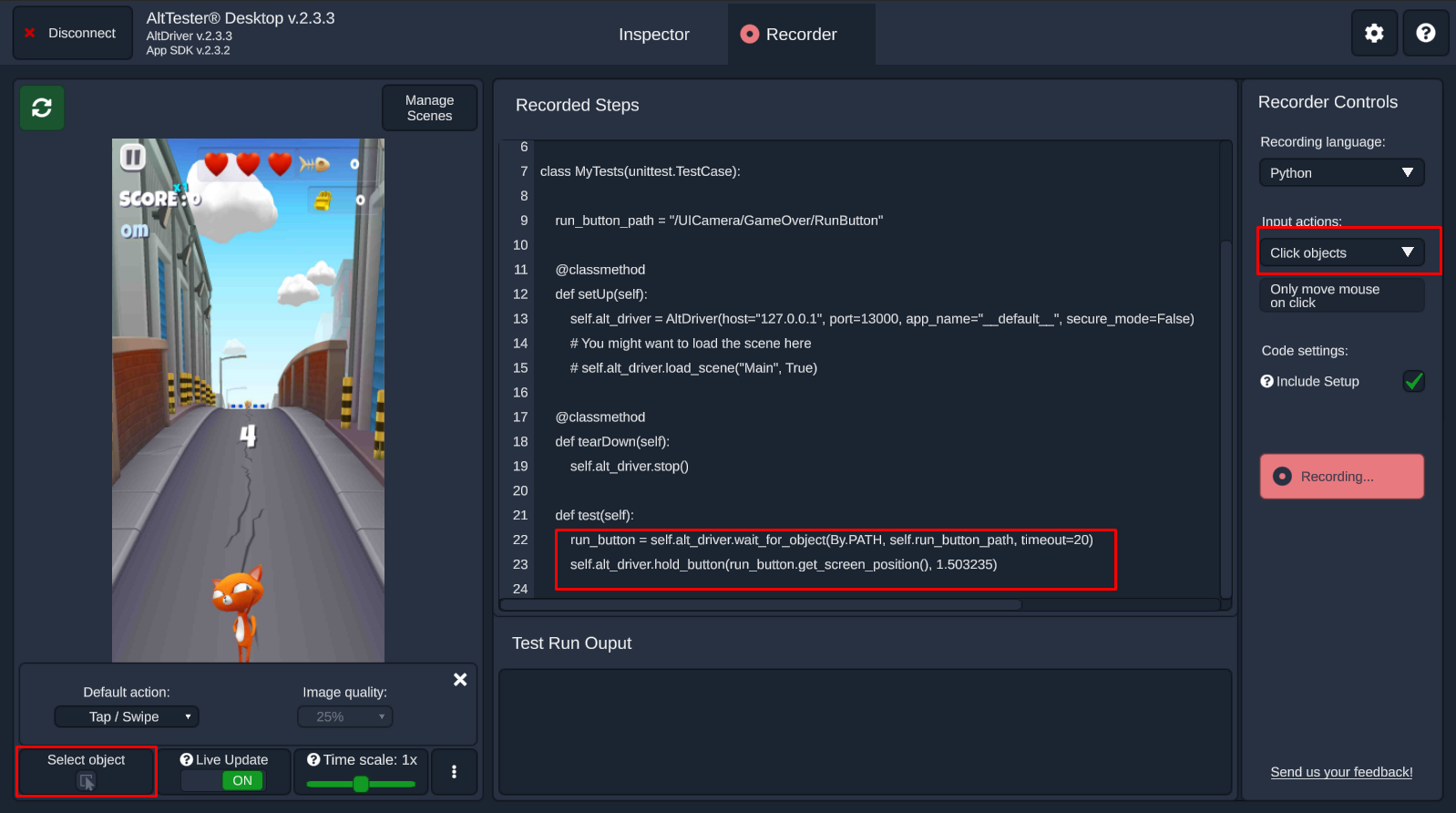Viewport: 1456px width, 813px height.
Task: Click the Live Update help icon
Action: point(186,759)
